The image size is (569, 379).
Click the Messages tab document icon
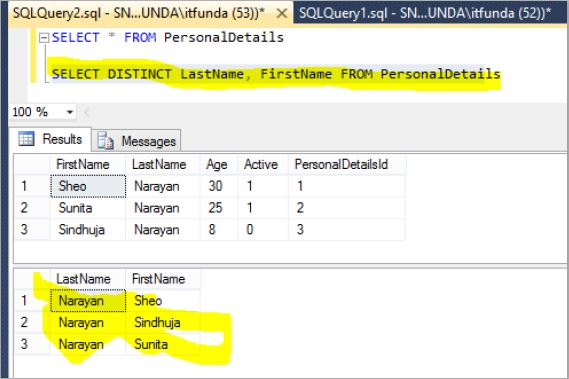(x=106, y=141)
